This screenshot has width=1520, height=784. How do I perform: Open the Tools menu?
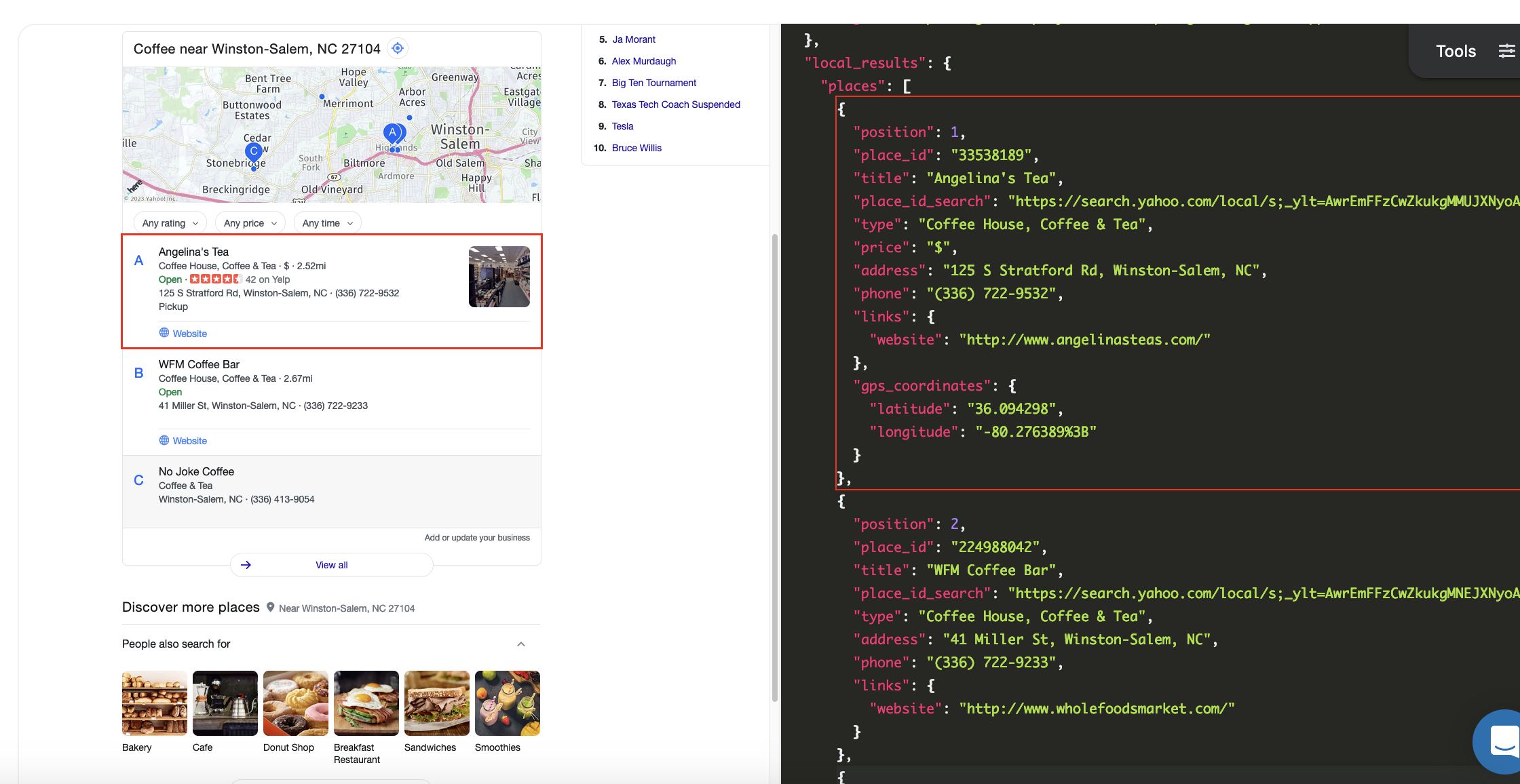click(1455, 50)
